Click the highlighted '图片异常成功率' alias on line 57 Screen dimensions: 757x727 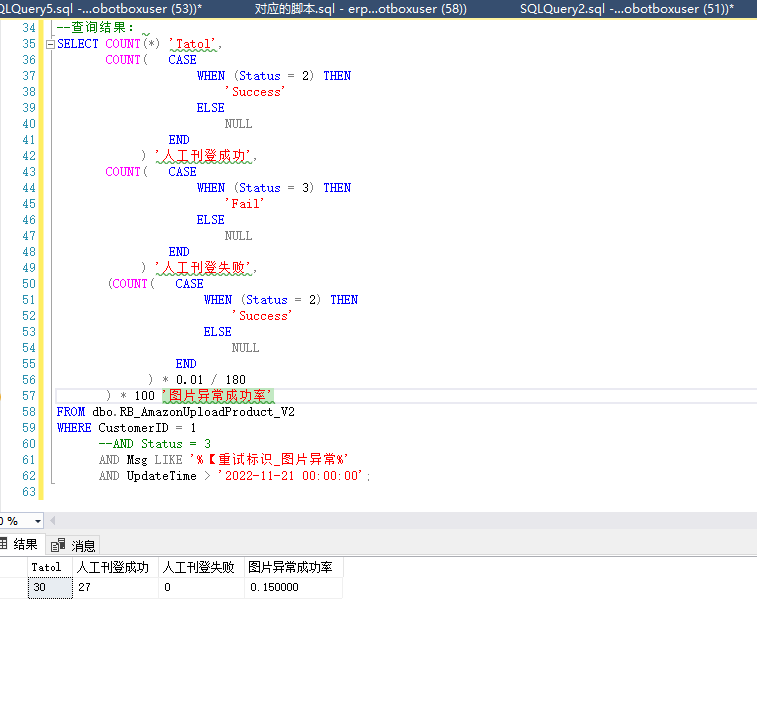(218, 396)
